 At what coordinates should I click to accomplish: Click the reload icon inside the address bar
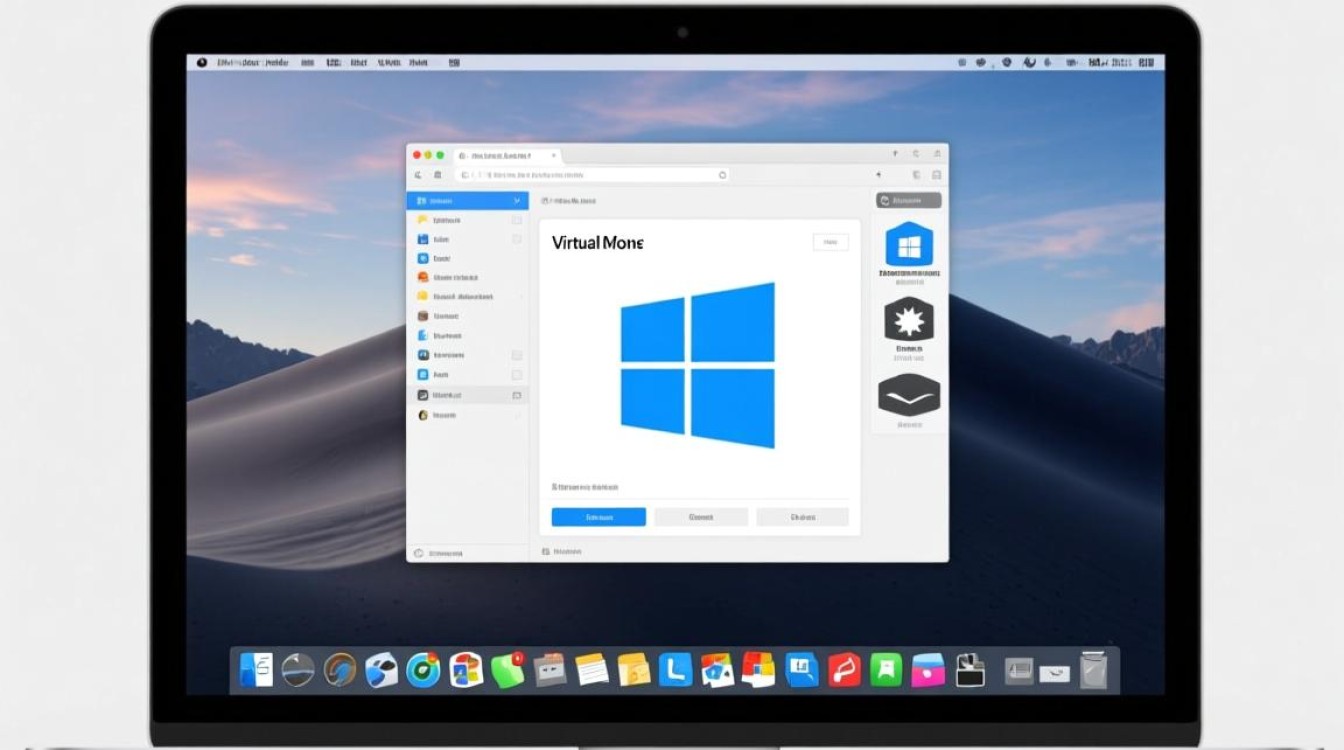click(x=722, y=175)
